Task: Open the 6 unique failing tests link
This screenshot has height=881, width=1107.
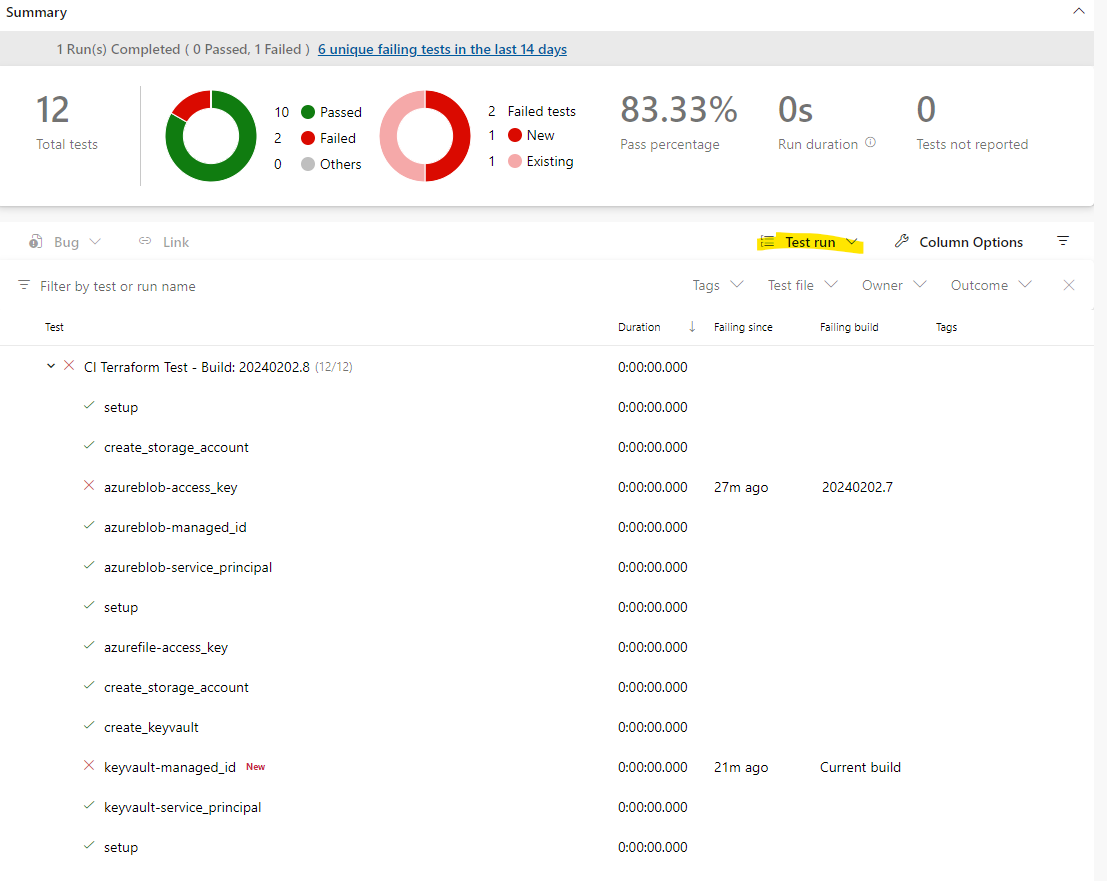Action: pos(442,49)
